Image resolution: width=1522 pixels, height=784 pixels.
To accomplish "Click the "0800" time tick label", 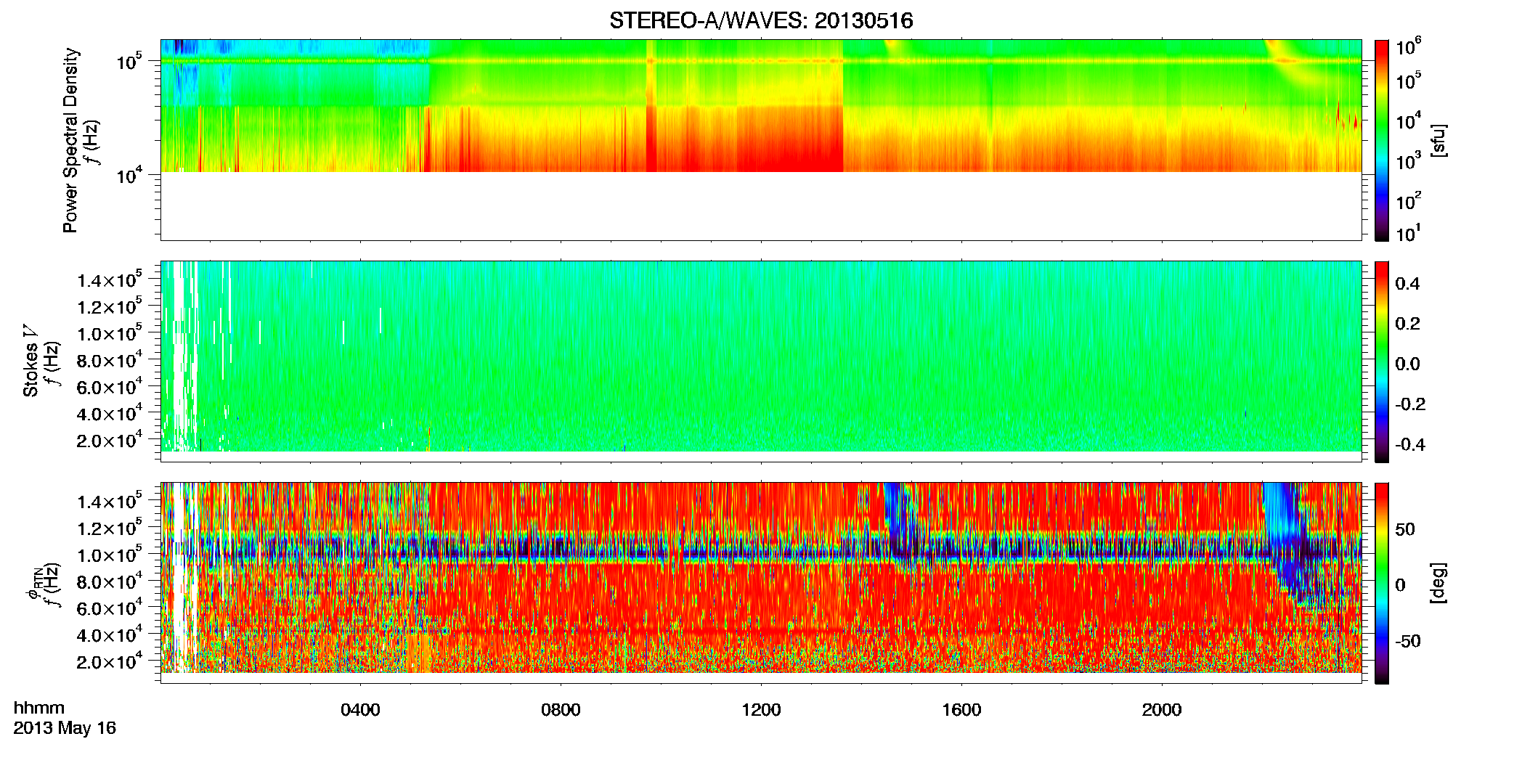I will point(561,710).
